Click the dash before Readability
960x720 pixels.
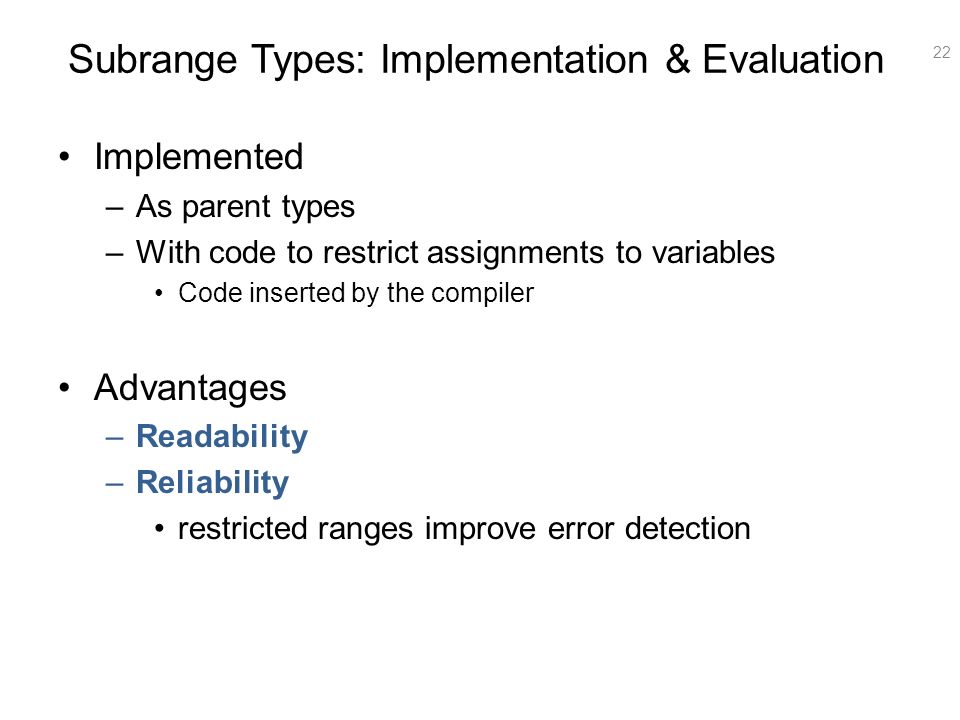(x=114, y=438)
